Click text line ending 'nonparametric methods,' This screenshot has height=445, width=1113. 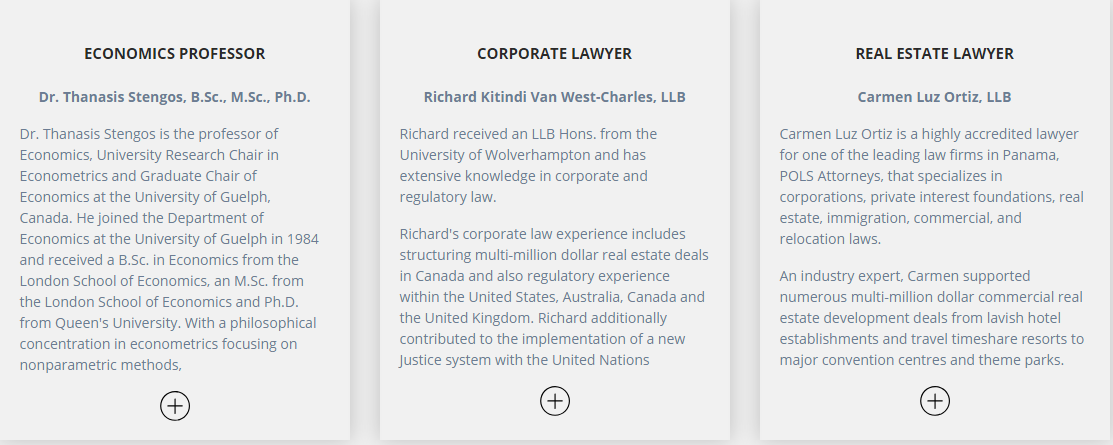(x=101, y=365)
